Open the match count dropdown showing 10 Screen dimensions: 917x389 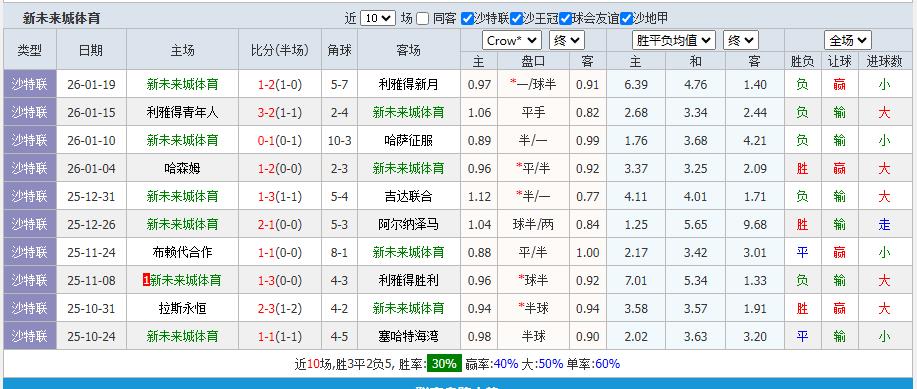pos(378,18)
